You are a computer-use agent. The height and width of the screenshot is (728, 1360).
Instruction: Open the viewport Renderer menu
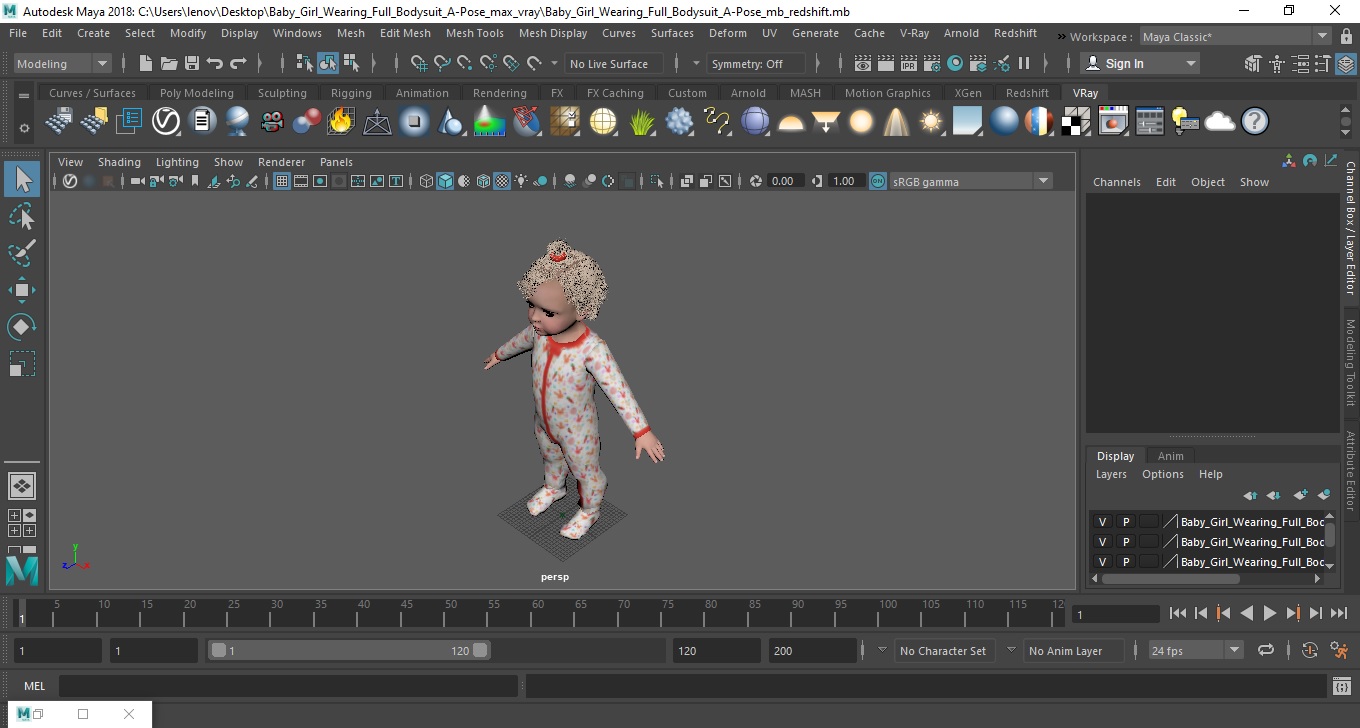pyautogui.click(x=281, y=162)
